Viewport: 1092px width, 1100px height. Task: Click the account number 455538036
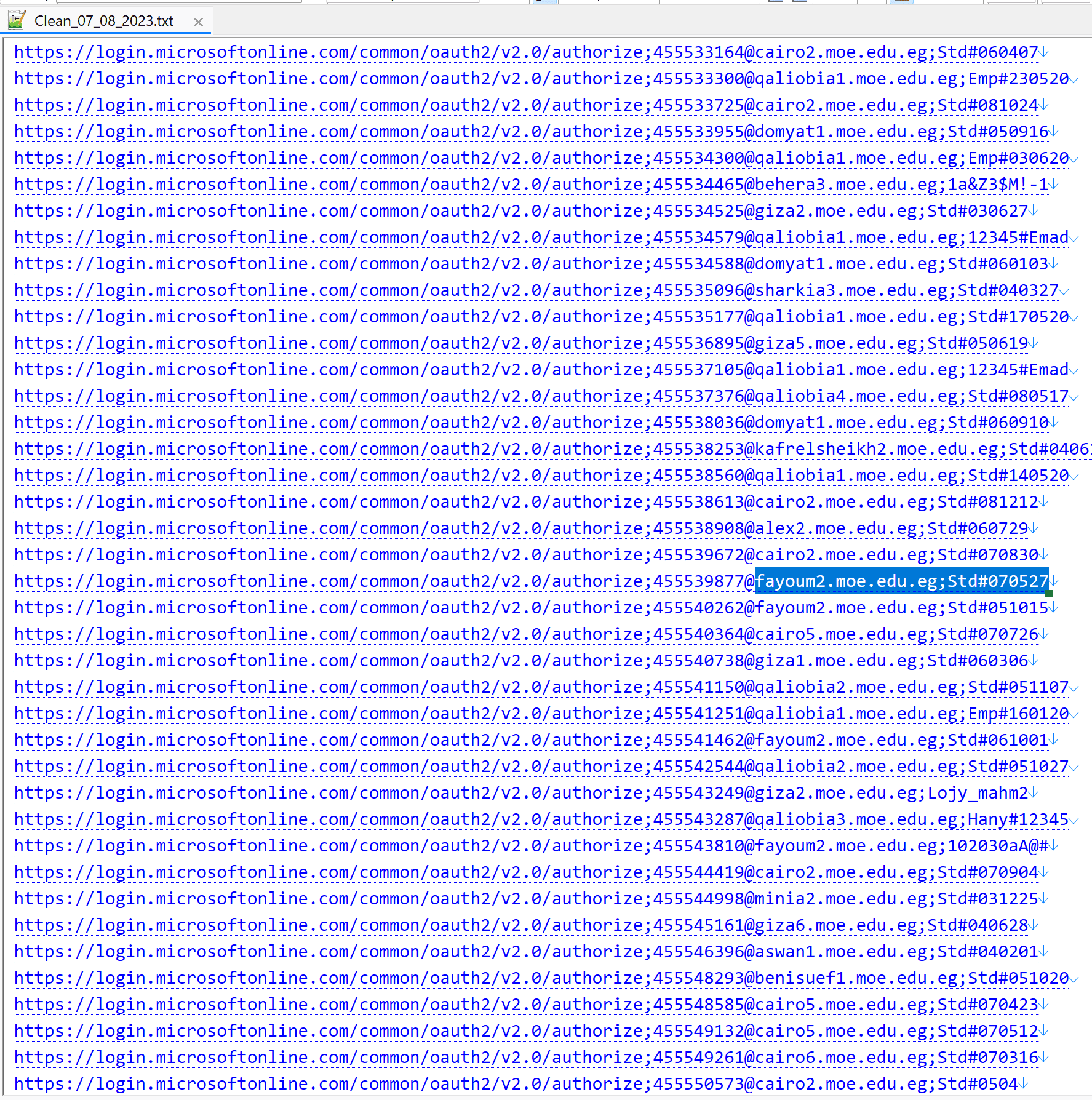(699, 423)
